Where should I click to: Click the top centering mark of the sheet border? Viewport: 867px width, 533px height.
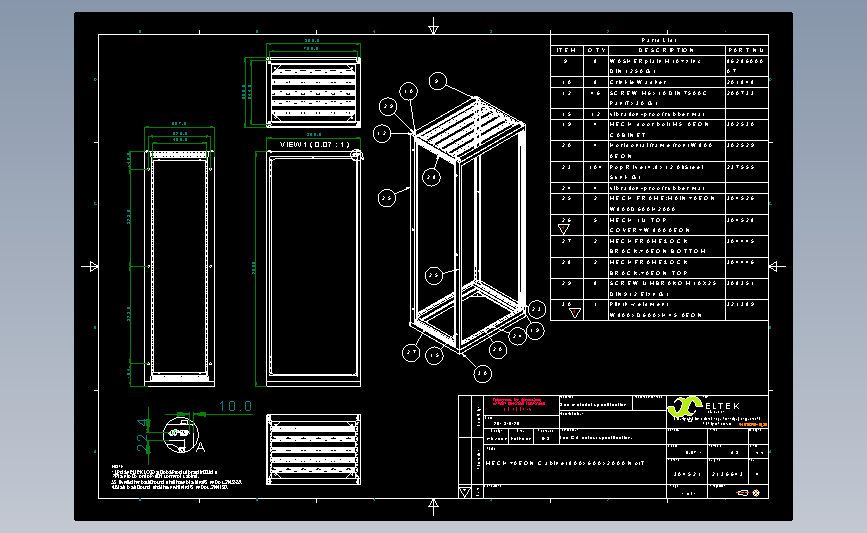[434, 26]
